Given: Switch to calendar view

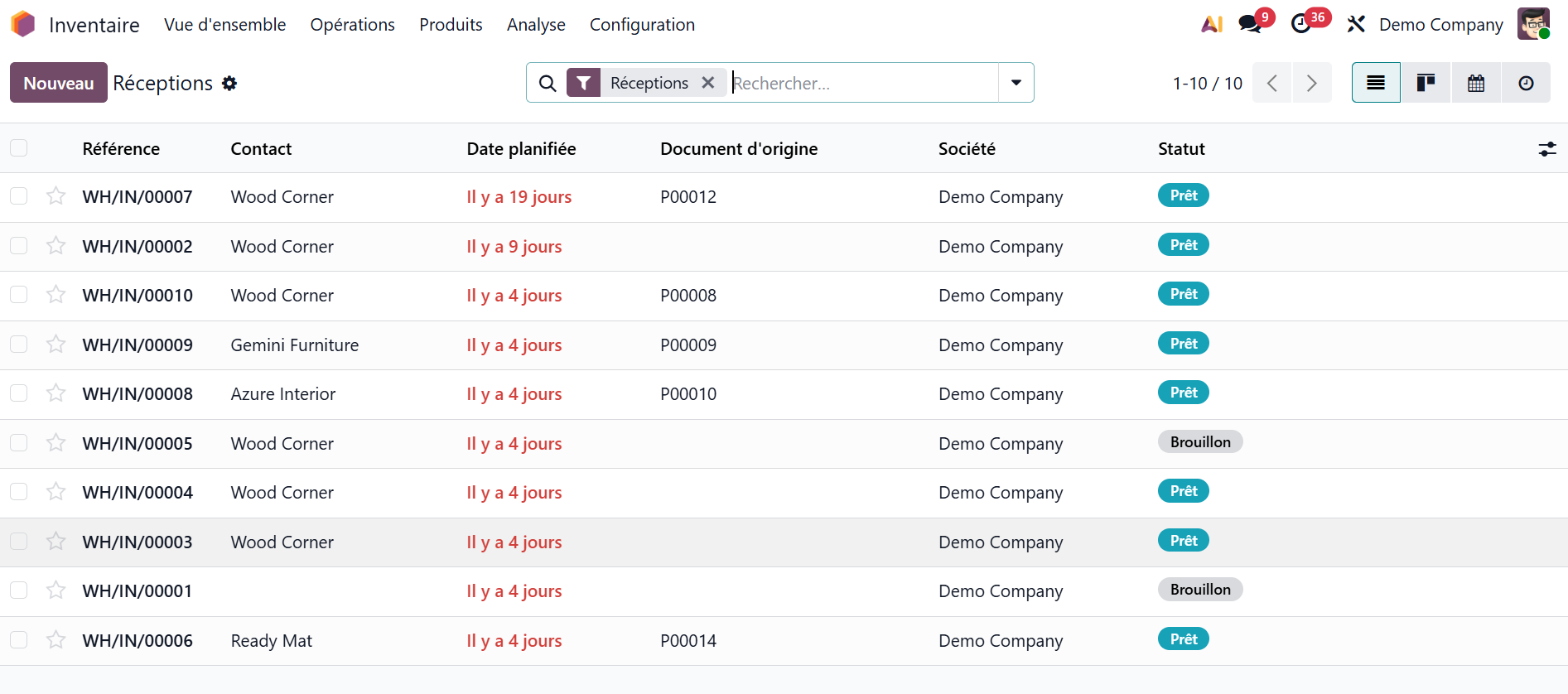Looking at the screenshot, I should click(x=1476, y=83).
